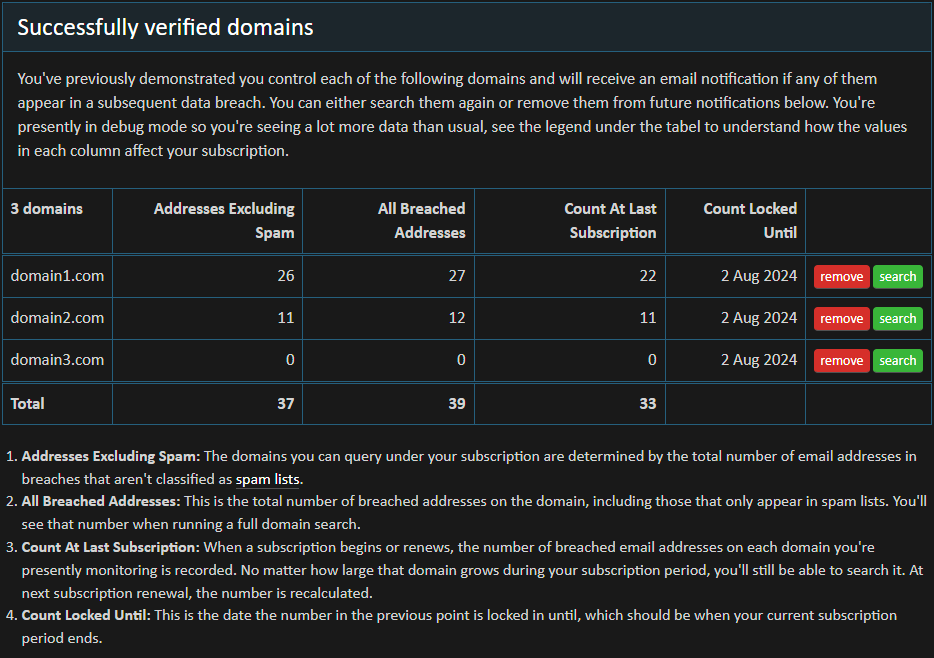Select domain3.com cell text
The image size is (934, 658).
click(x=57, y=360)
